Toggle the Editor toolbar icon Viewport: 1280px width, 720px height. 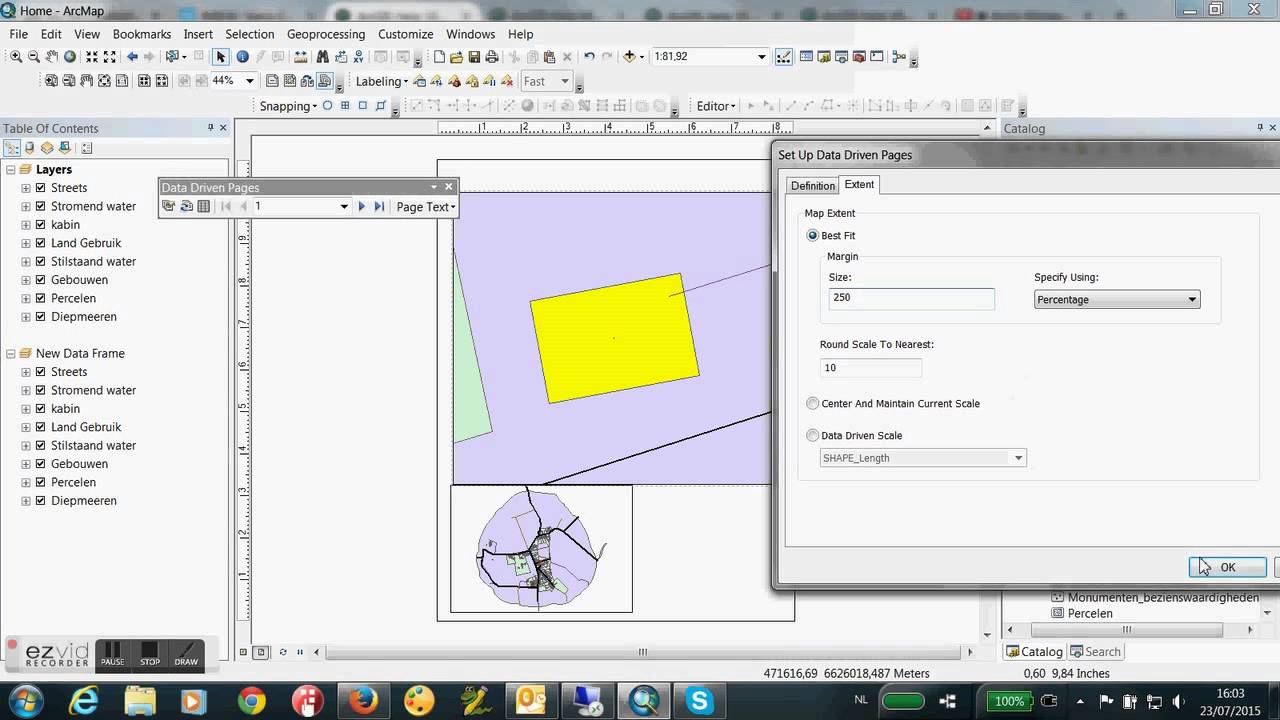coord(784,57)
